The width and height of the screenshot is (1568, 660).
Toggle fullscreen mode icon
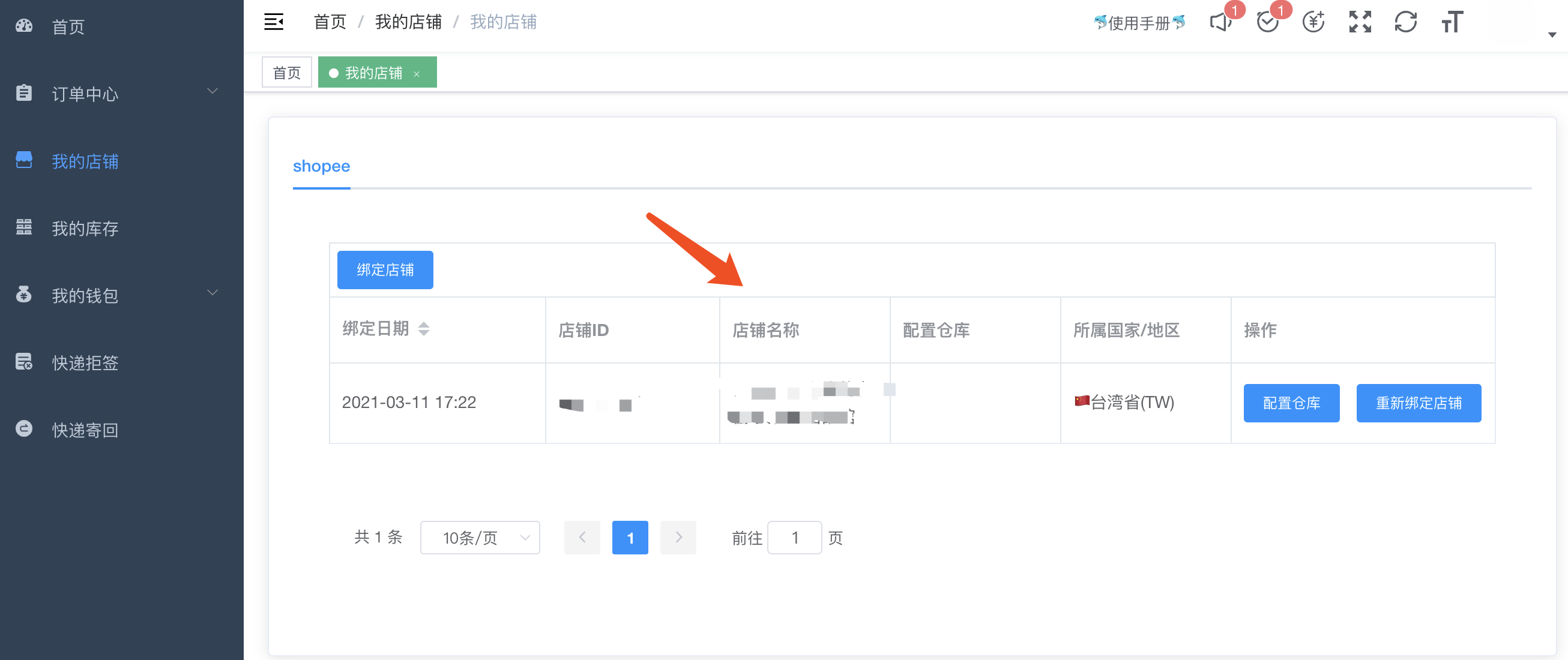(x=1360, y=23)
